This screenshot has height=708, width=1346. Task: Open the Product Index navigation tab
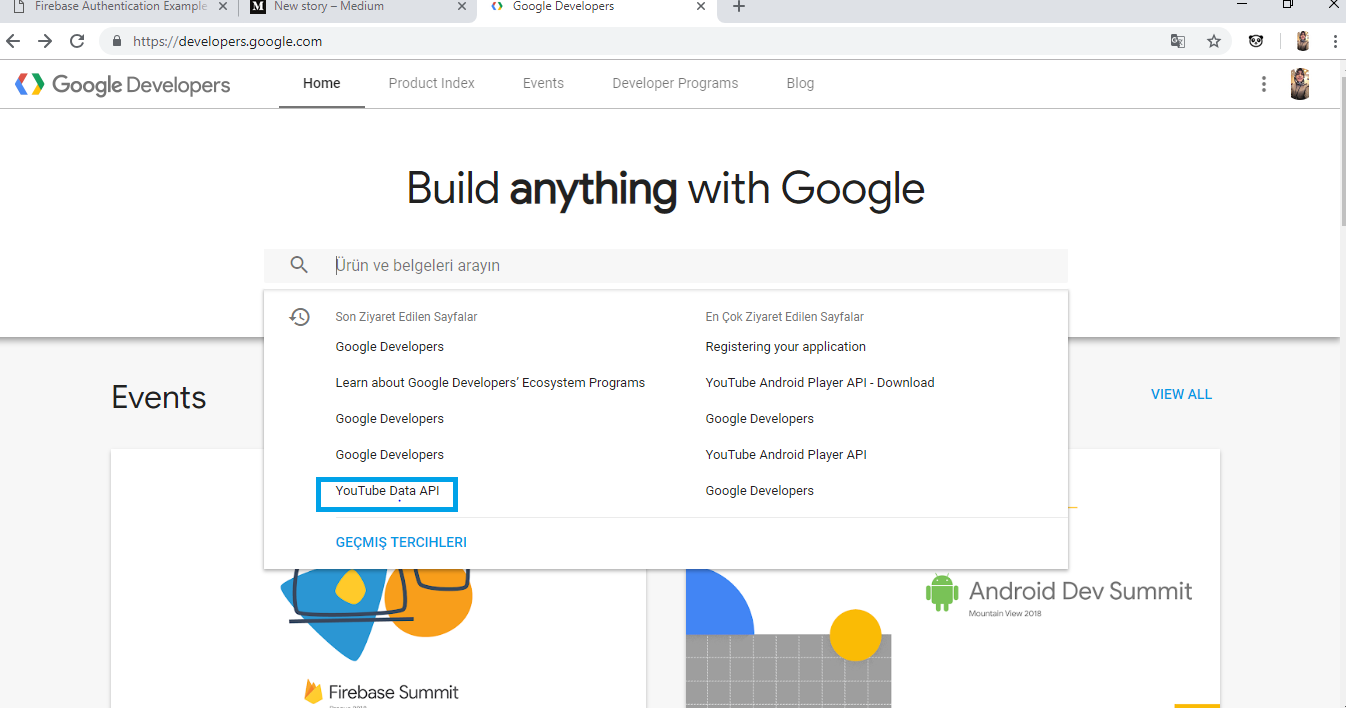pos(432,83)
